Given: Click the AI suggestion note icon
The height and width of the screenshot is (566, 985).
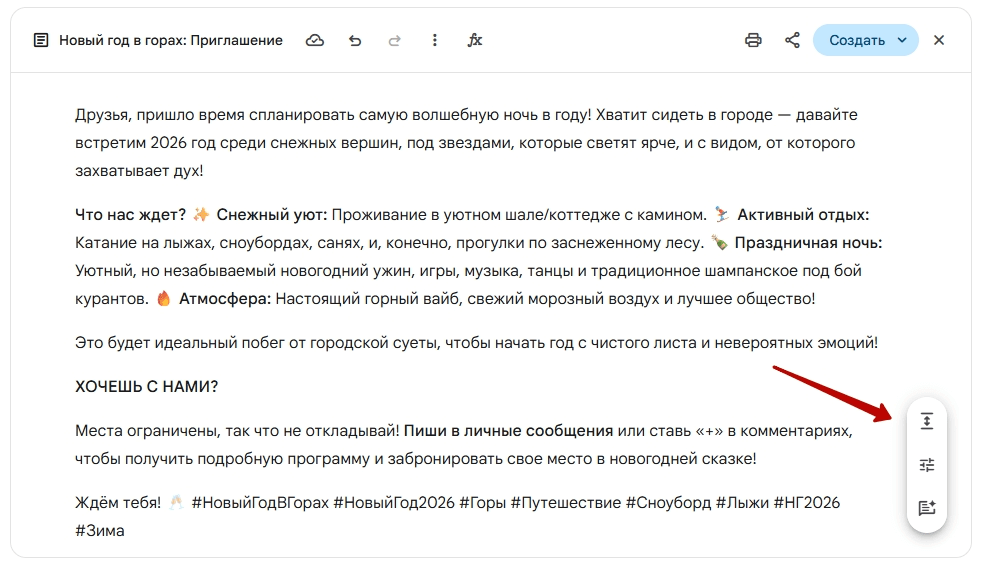Looking at the screenshot, I should click(927, 508).
